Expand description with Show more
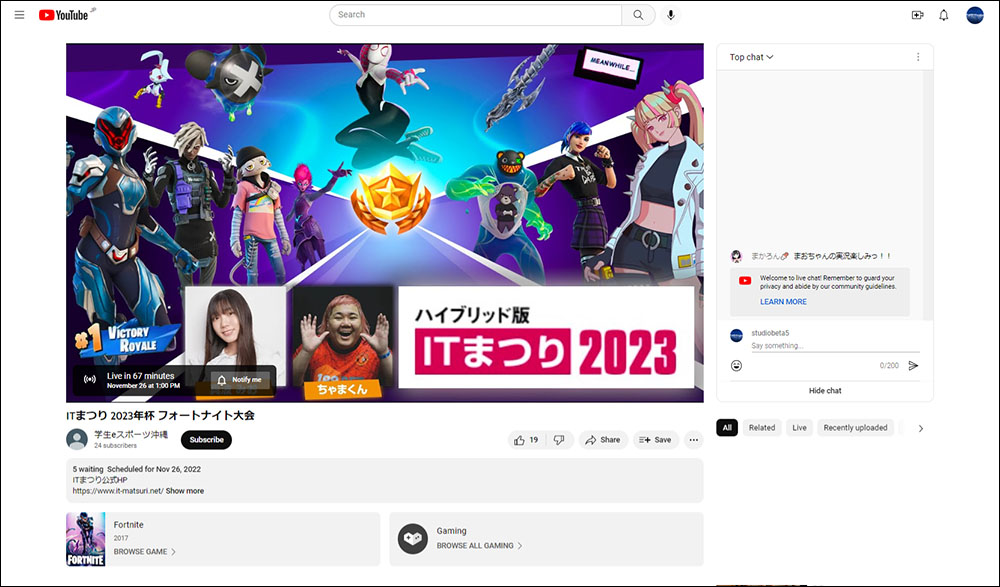 [185, 491]
